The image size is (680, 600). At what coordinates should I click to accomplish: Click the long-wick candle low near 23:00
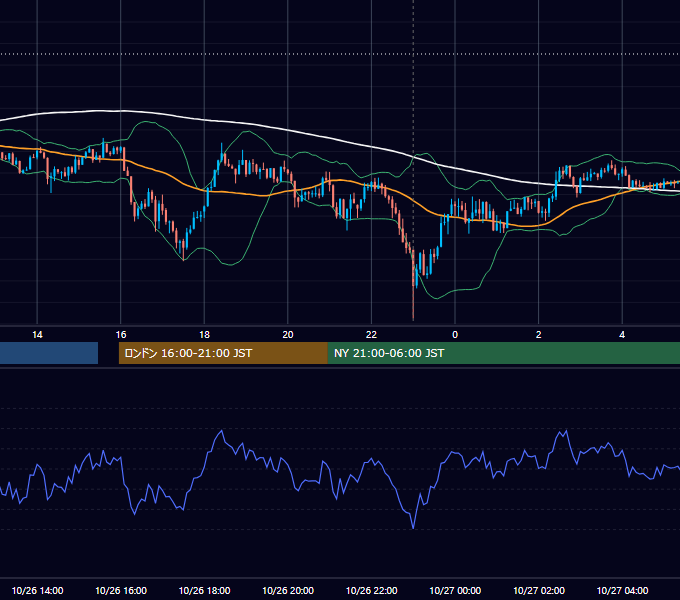pos(413,319)
